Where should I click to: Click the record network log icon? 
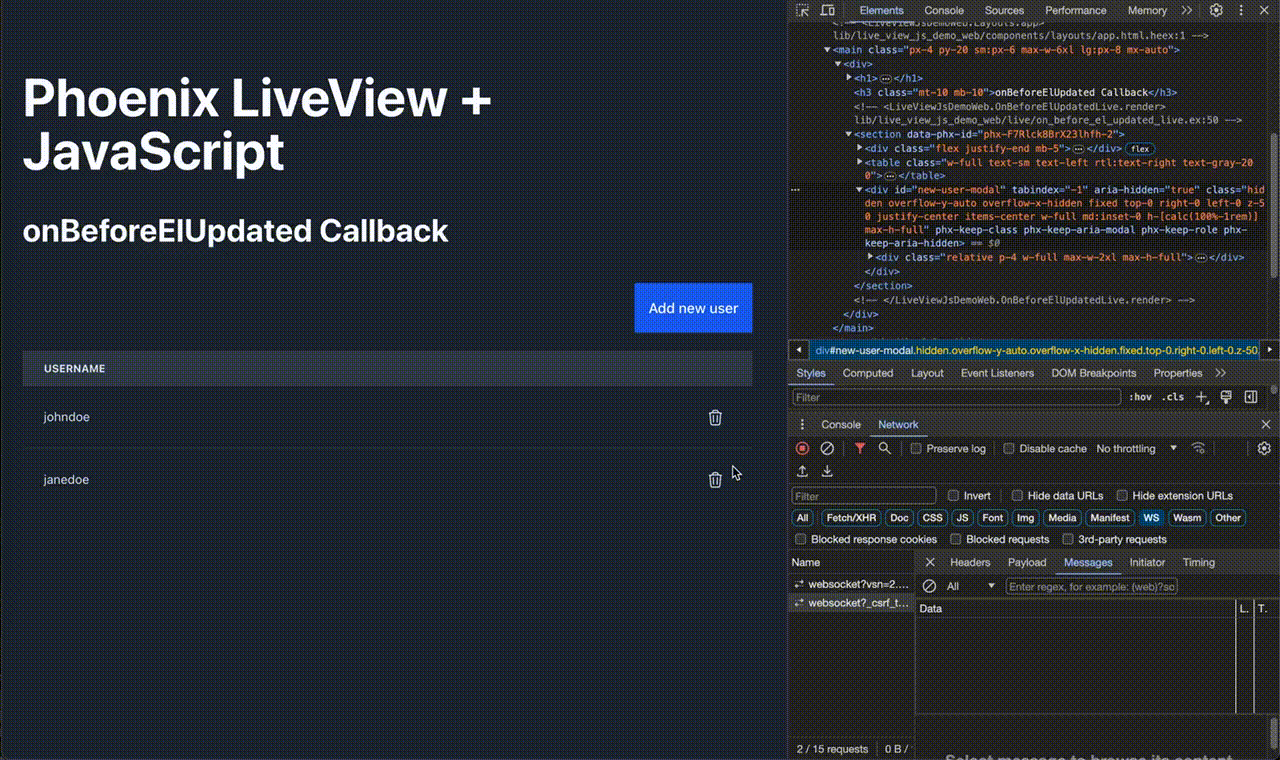coord(802,448)
